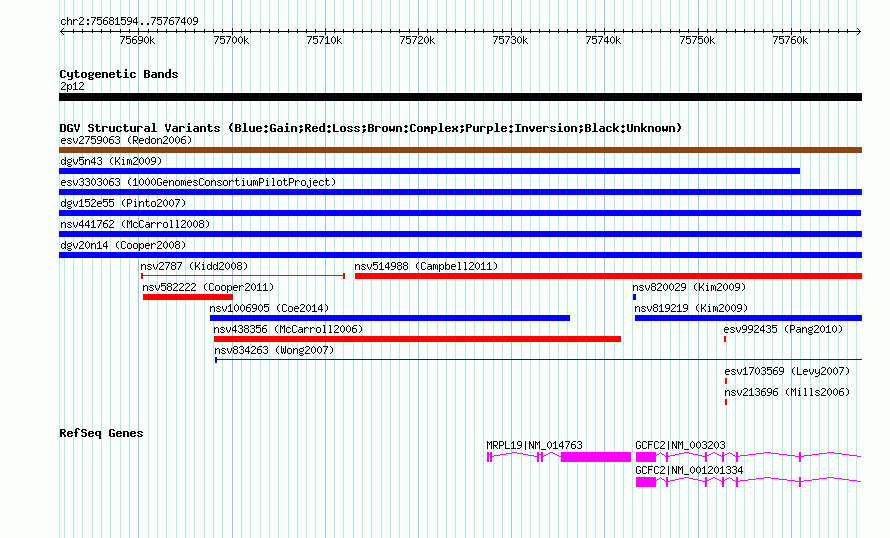
Task: Select the blue nsv1006905 gain bar
Action: pyautogui.click(x=390, y=318)
